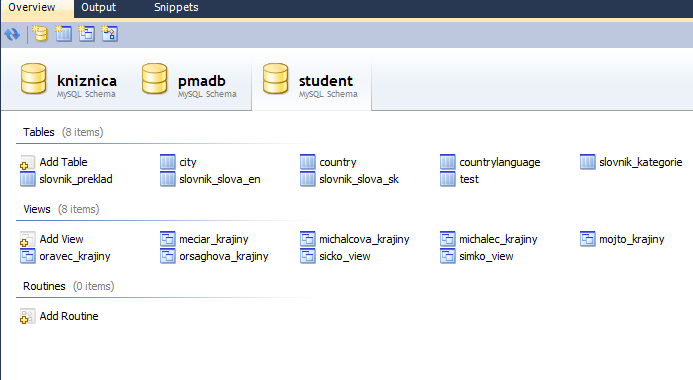Click the mojto_krajiny view name
693x380 pixels.
[632, 239]
